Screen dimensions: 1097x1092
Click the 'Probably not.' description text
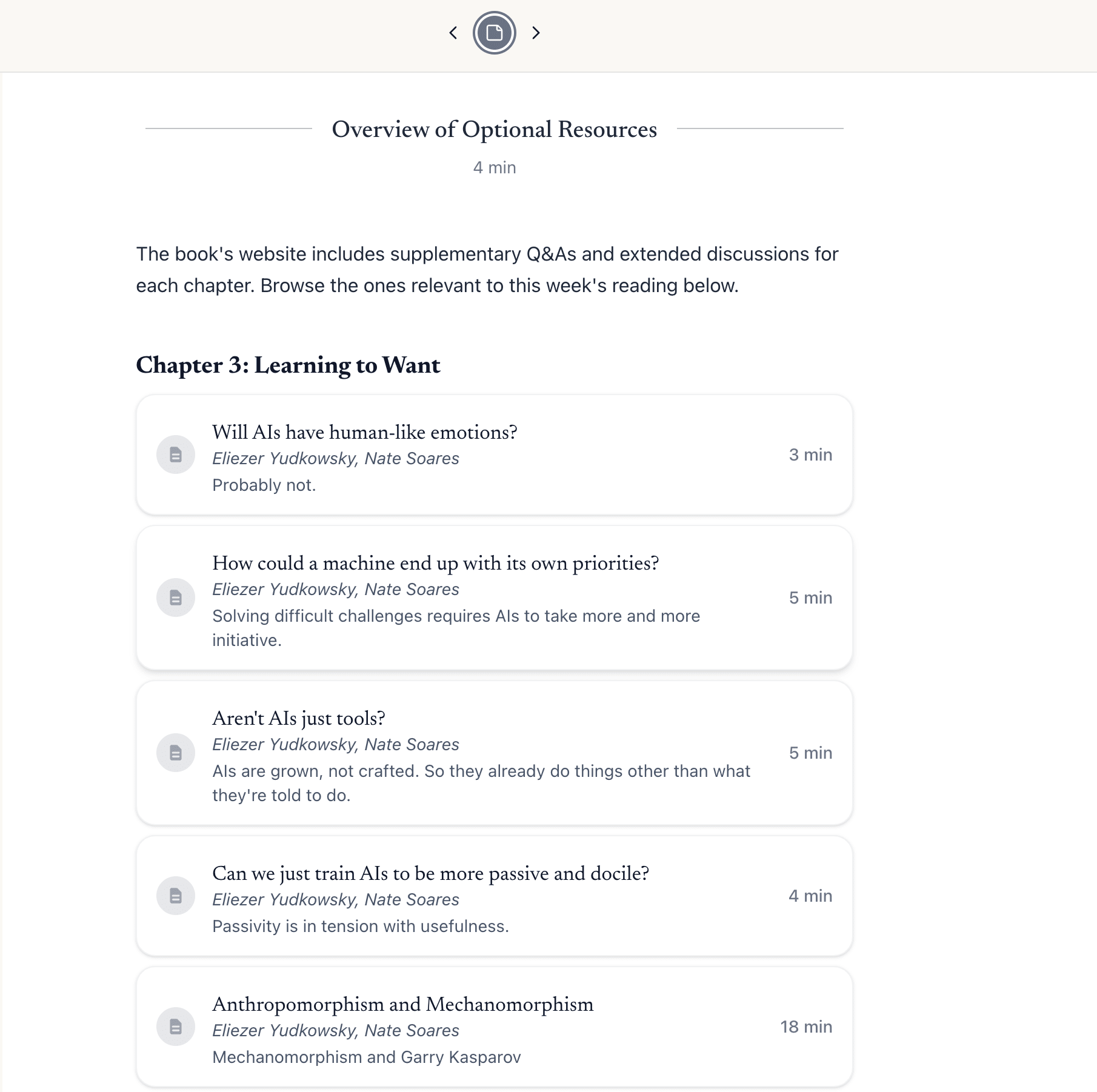pos(264,485)
